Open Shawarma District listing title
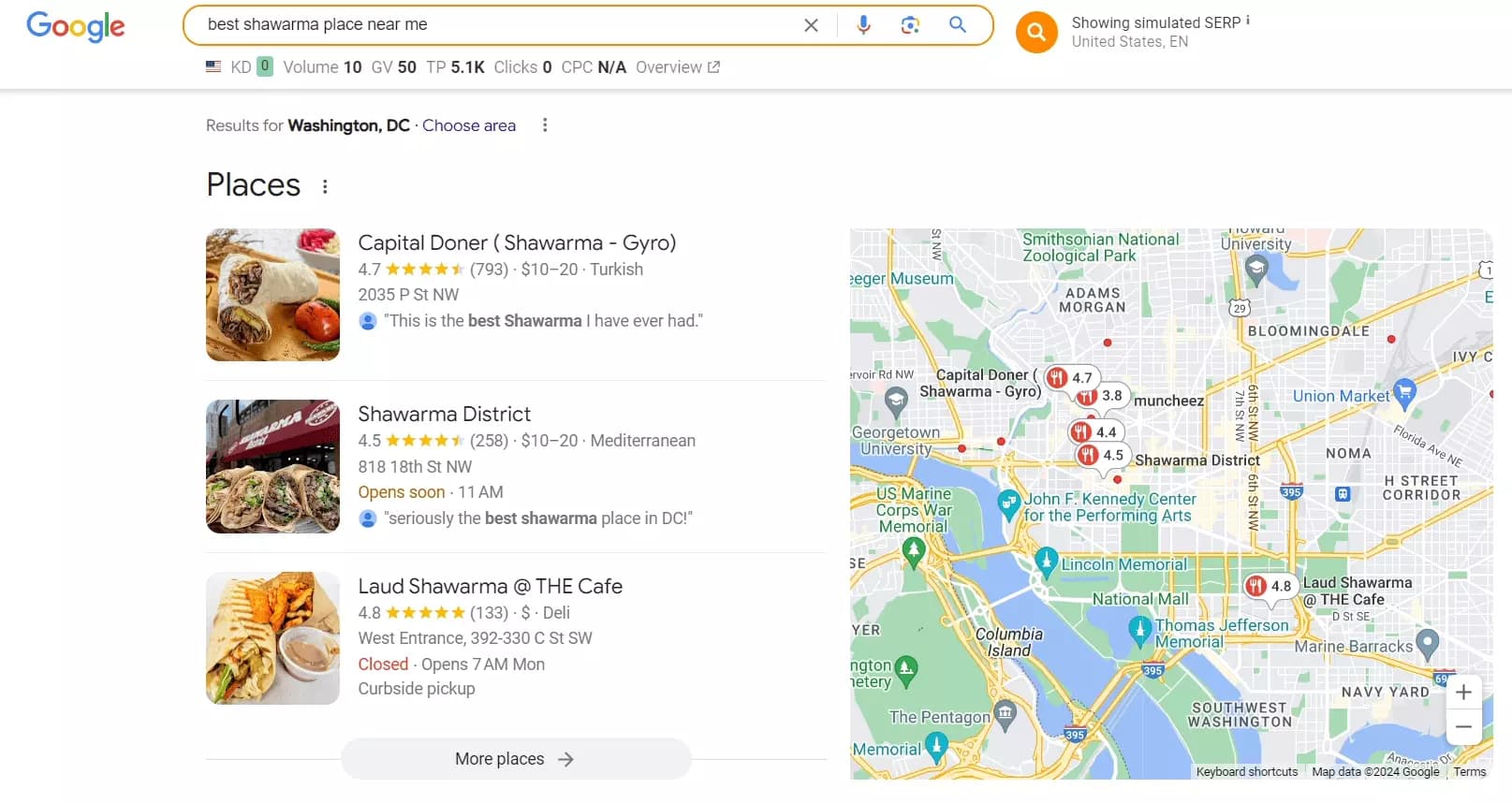Image resolution: width=1512 pixels, height=803 pixels. pyautogui.click(x=444, y=415)
